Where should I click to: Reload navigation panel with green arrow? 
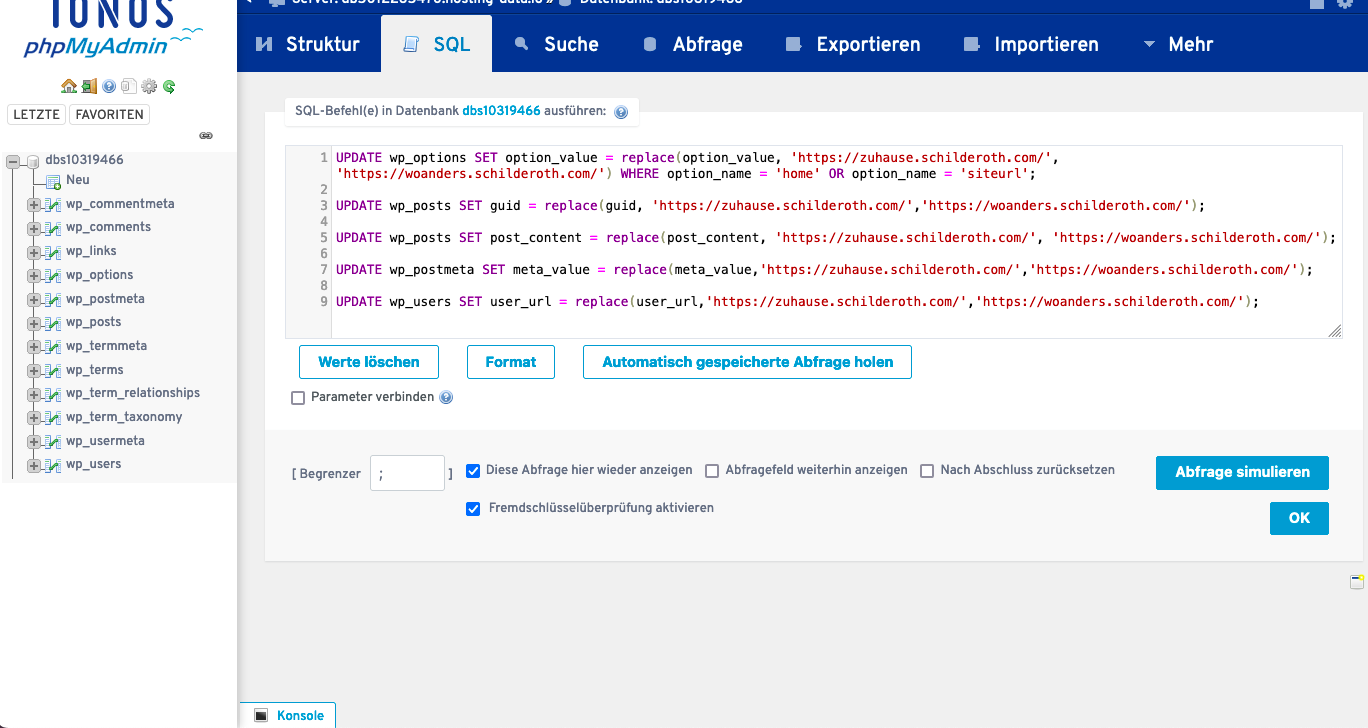[169, 86]
